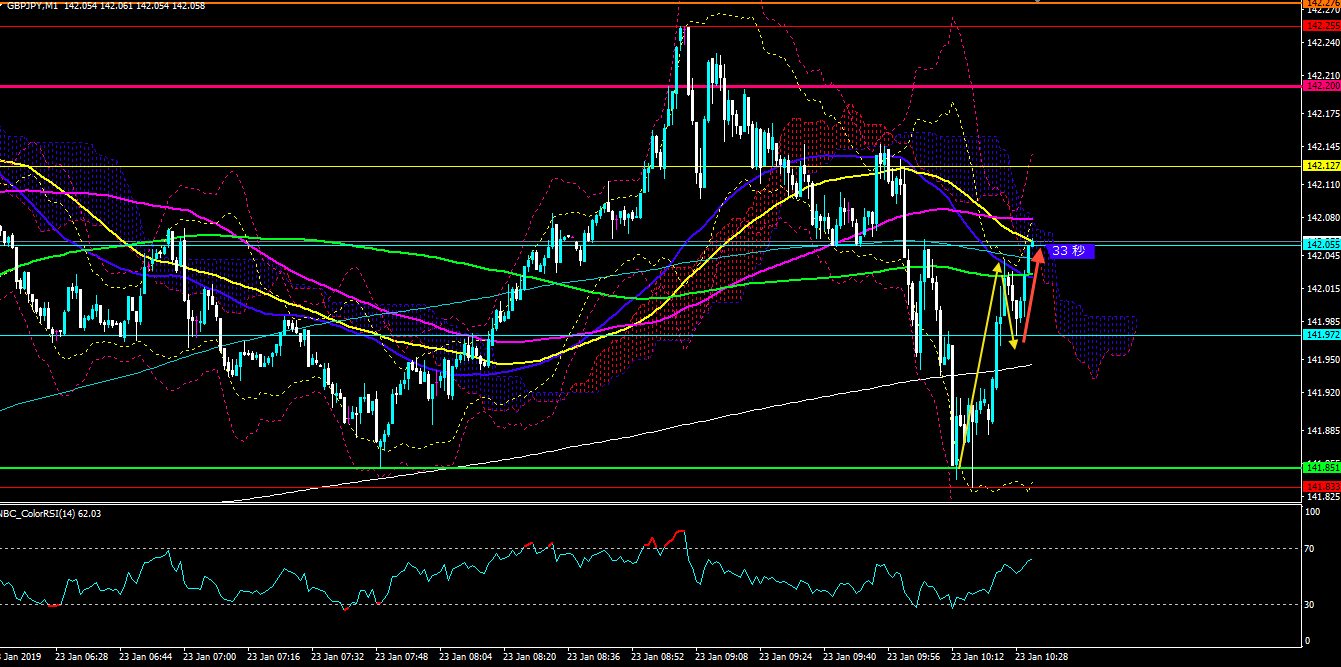
Task: Click the GBPJPY,M1 chart title
Action: click(30, 6)
